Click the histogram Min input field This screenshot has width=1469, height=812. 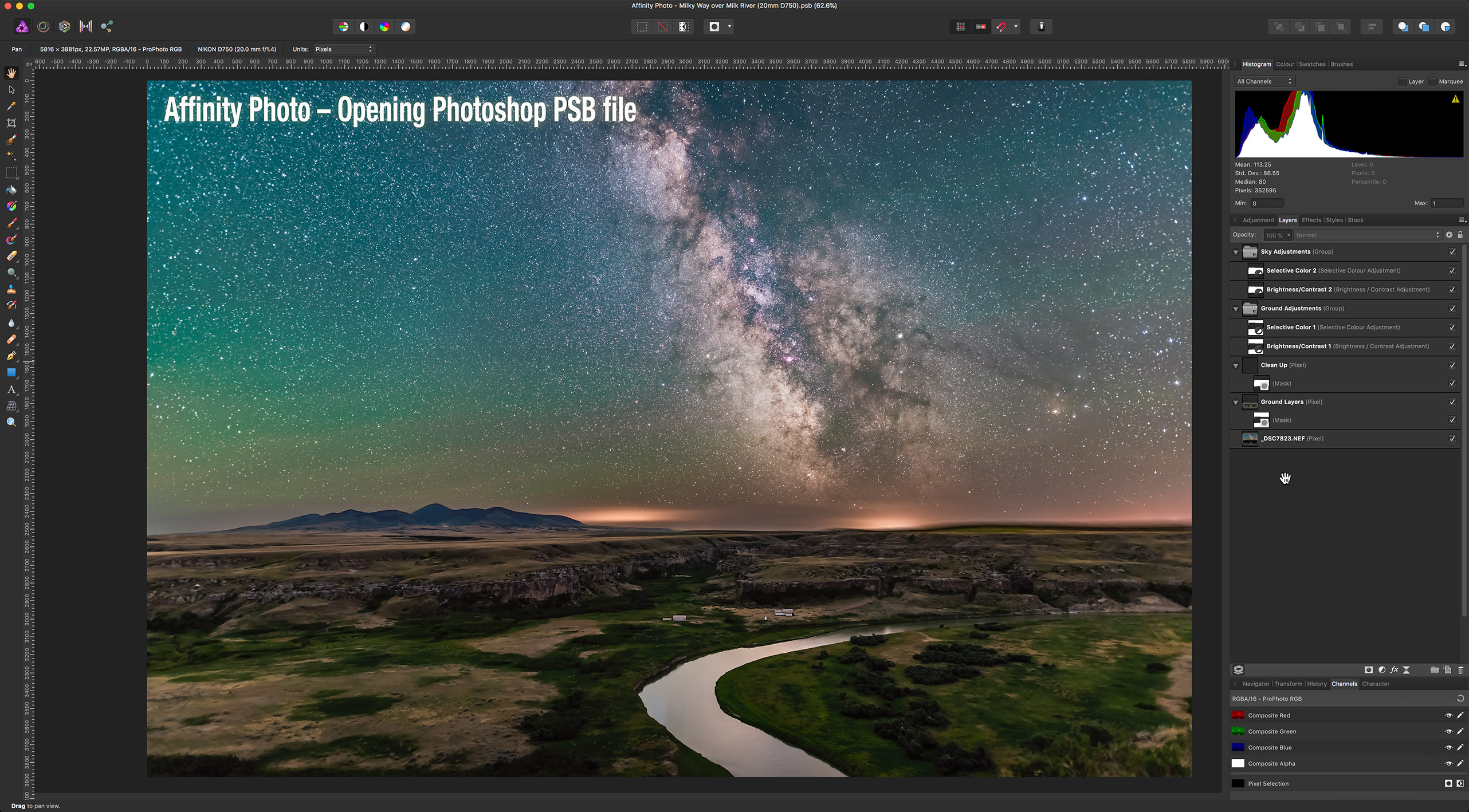point(1267,203)
